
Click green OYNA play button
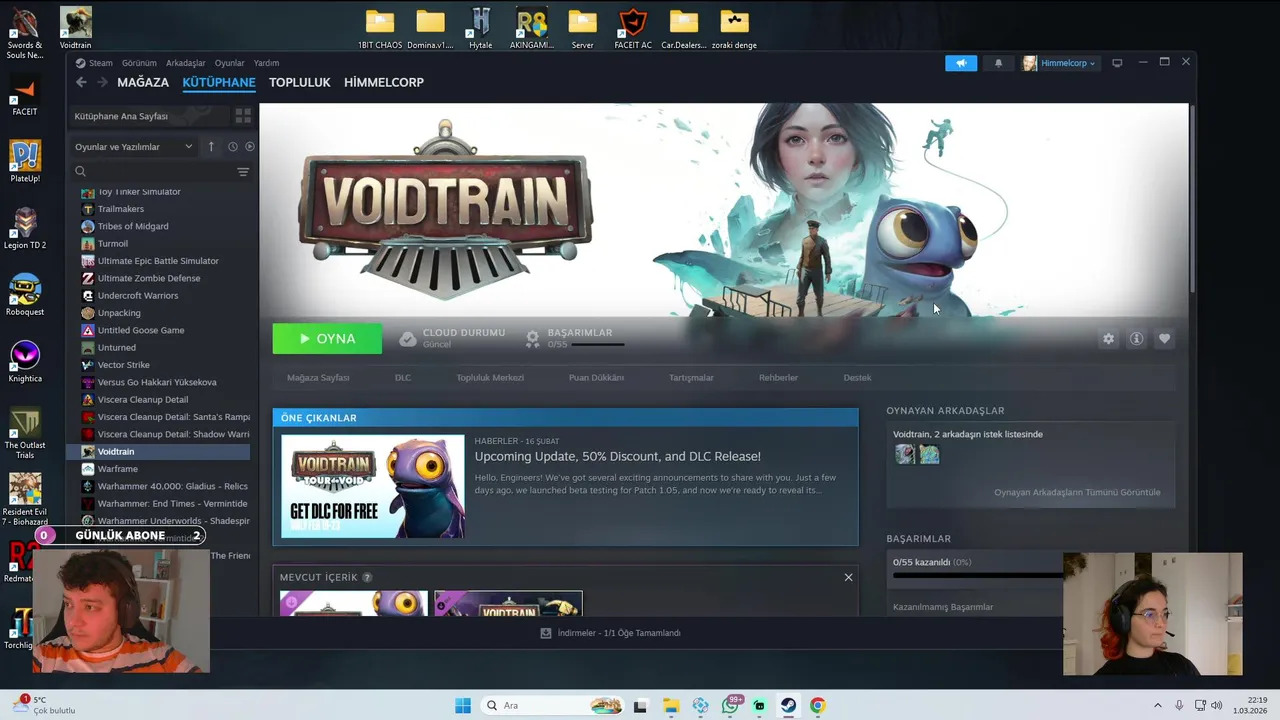327,339
